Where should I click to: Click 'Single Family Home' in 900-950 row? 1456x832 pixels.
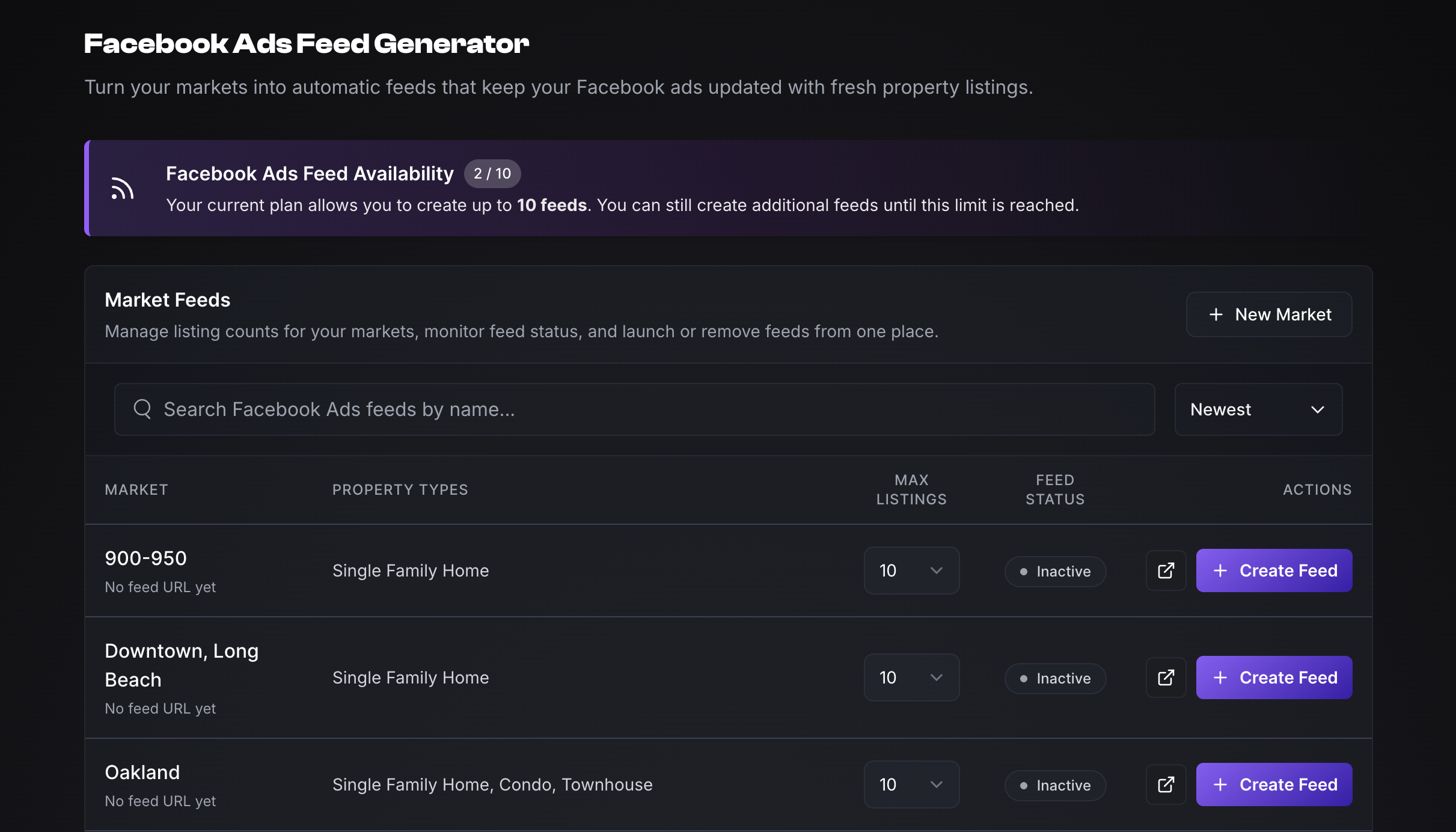(411, 570)
